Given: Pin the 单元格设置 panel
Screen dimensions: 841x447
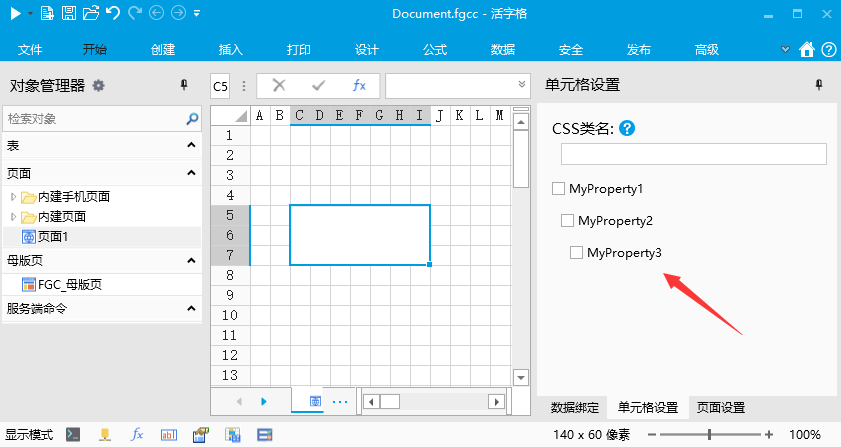Looking at the screenshot, I should (818, 85).
